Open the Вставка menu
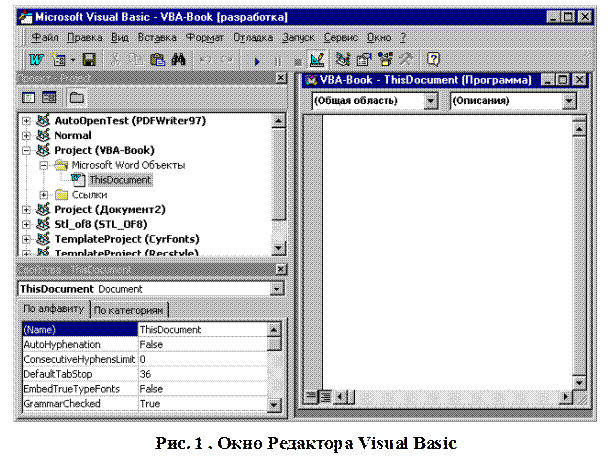Image resolution: width=612 pixels, height=467 pixels. (x=157, y=37)
